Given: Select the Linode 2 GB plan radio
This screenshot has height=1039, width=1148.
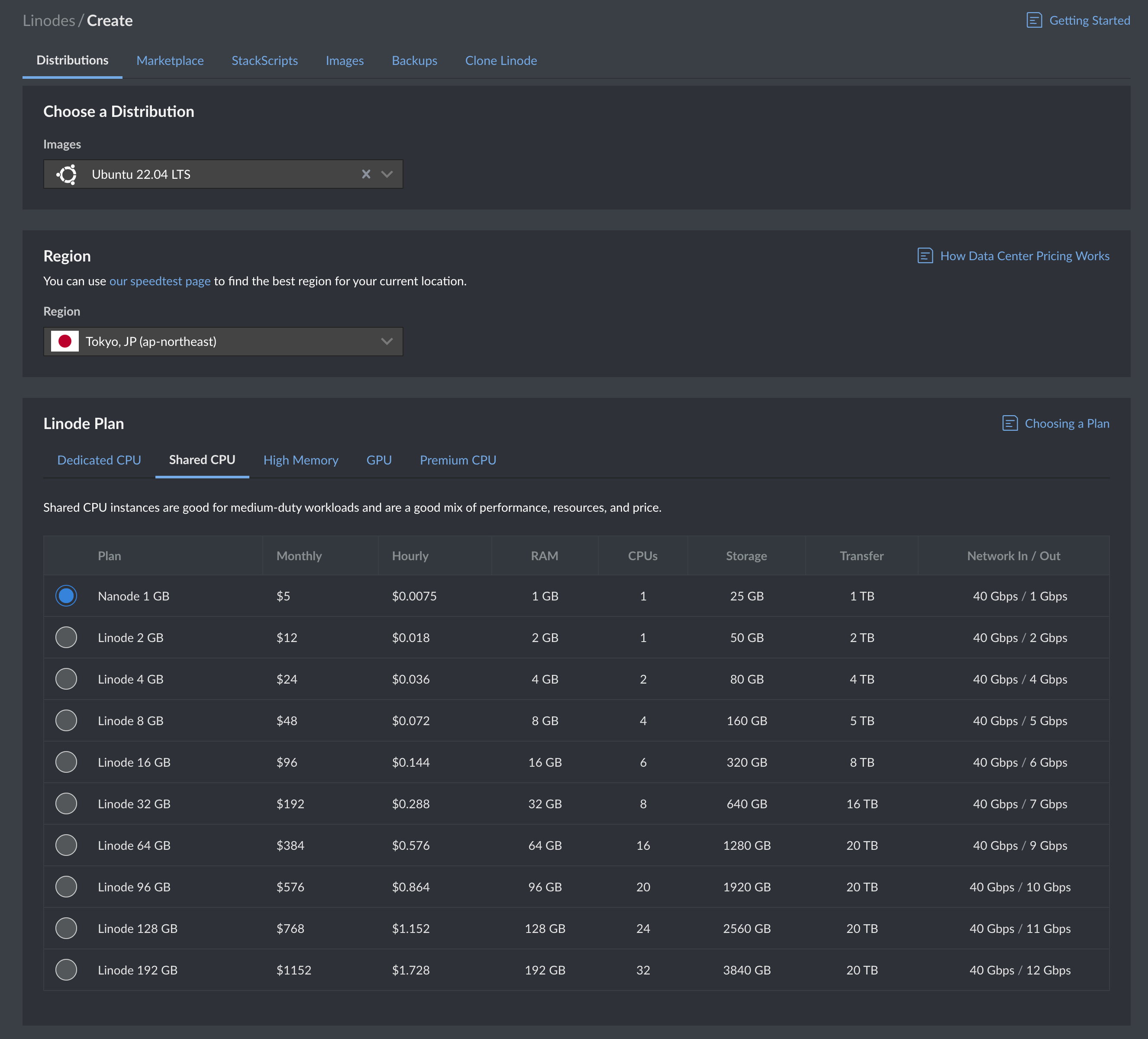Looking at the screenshot, I should (x=66, y=637).
